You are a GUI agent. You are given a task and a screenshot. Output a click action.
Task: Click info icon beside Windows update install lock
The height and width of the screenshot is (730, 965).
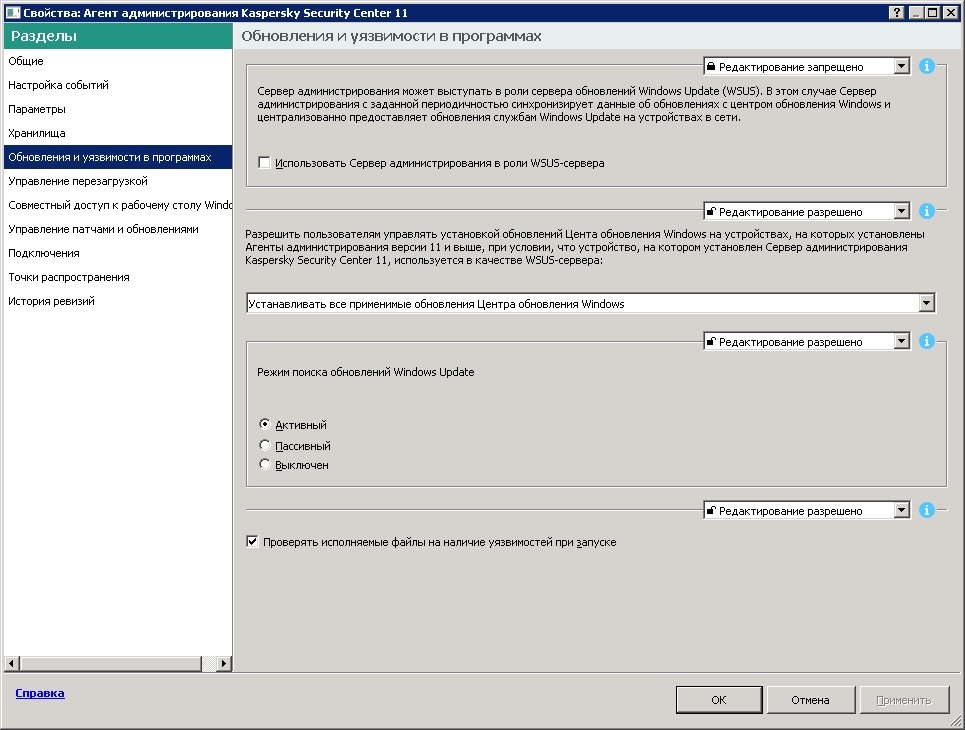(x=926, y=211)
